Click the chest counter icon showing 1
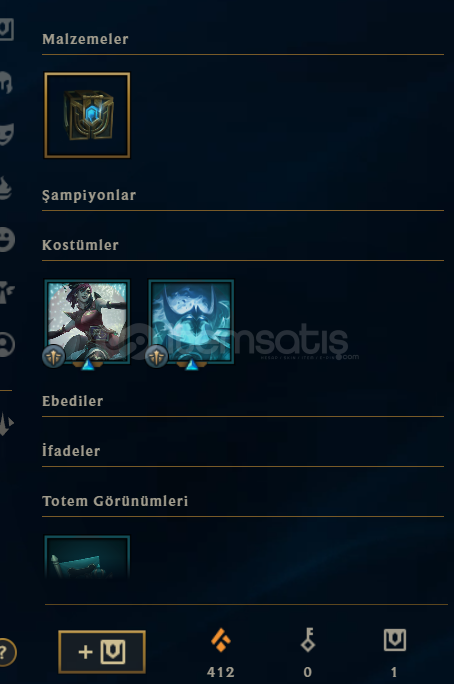The height and width of the screenshot is (684, 454). click(x=395, y=640)
